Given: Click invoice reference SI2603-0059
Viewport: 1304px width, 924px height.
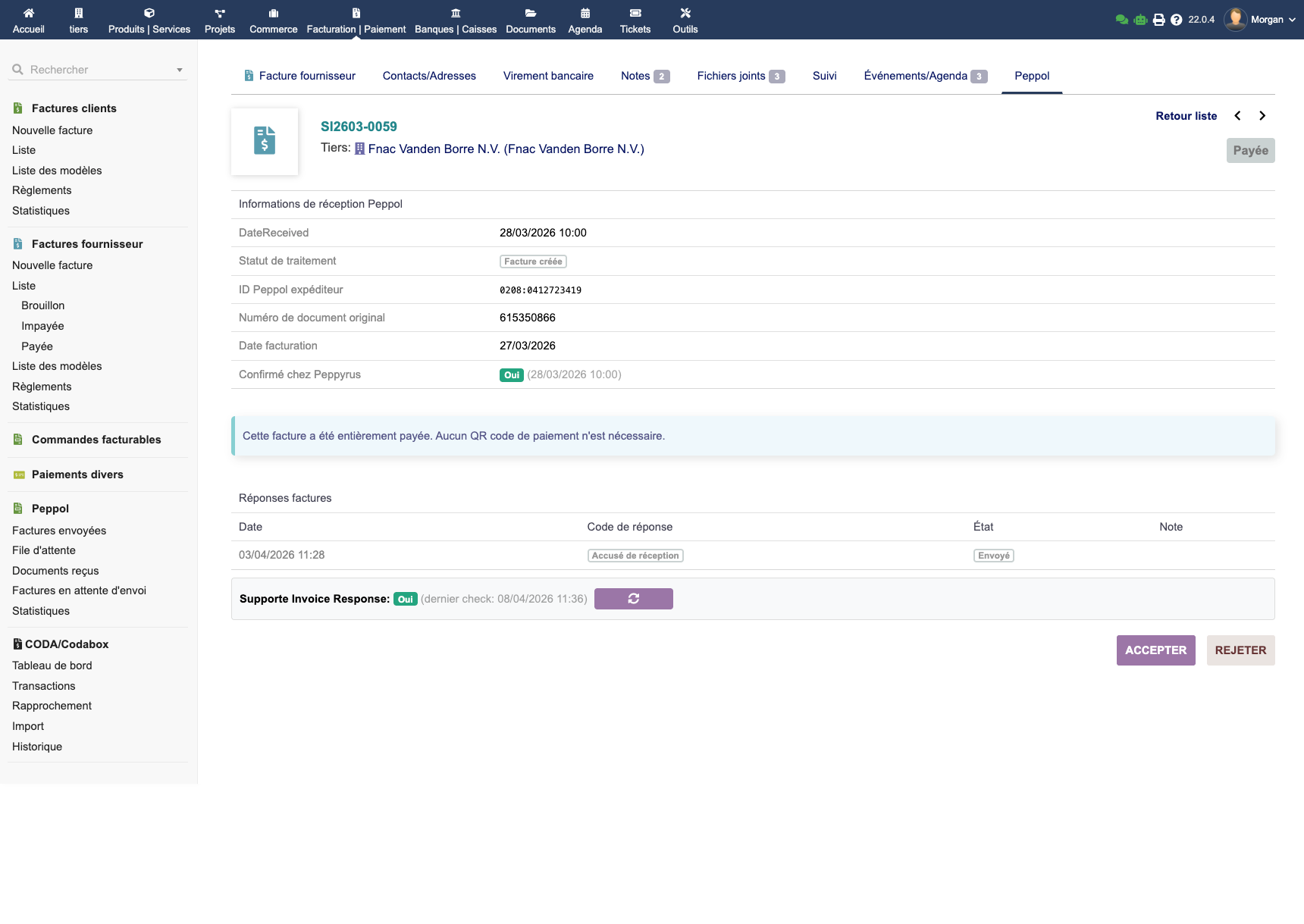Looking at the screenshot, I should click(359, 127).
